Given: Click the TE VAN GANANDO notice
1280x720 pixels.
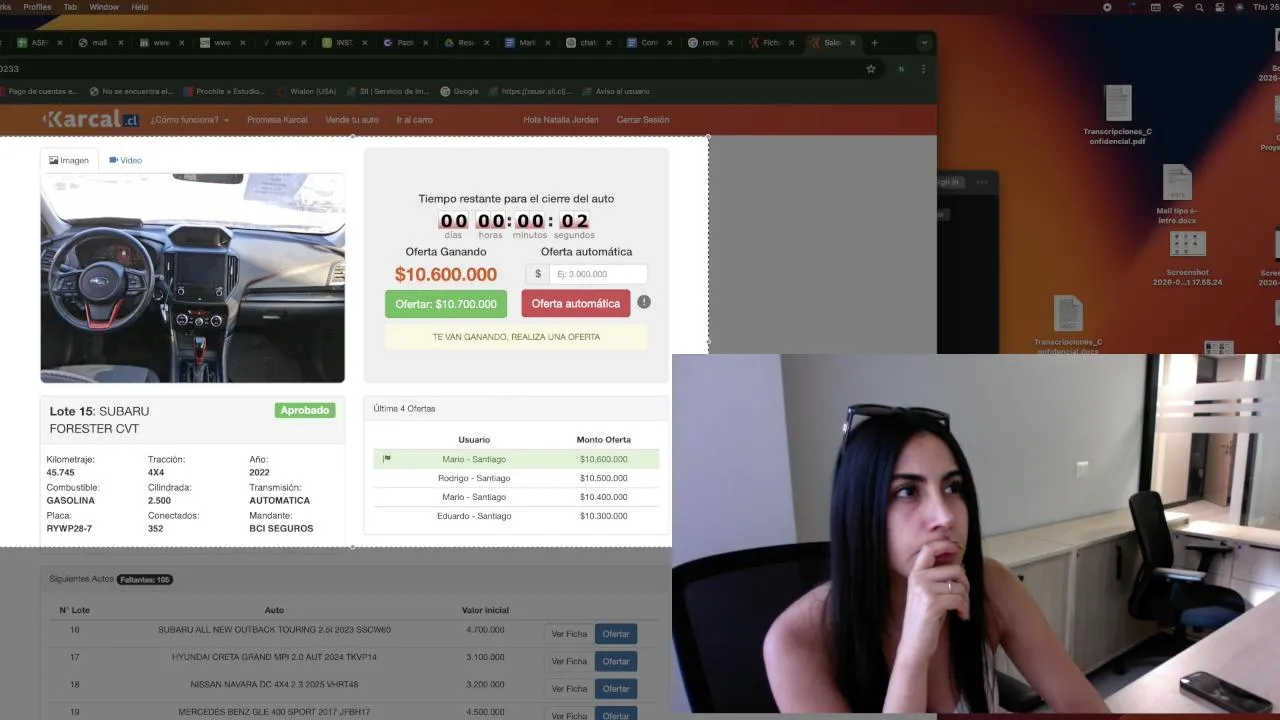Looking at the screenshot, I should tap(516, 337).
